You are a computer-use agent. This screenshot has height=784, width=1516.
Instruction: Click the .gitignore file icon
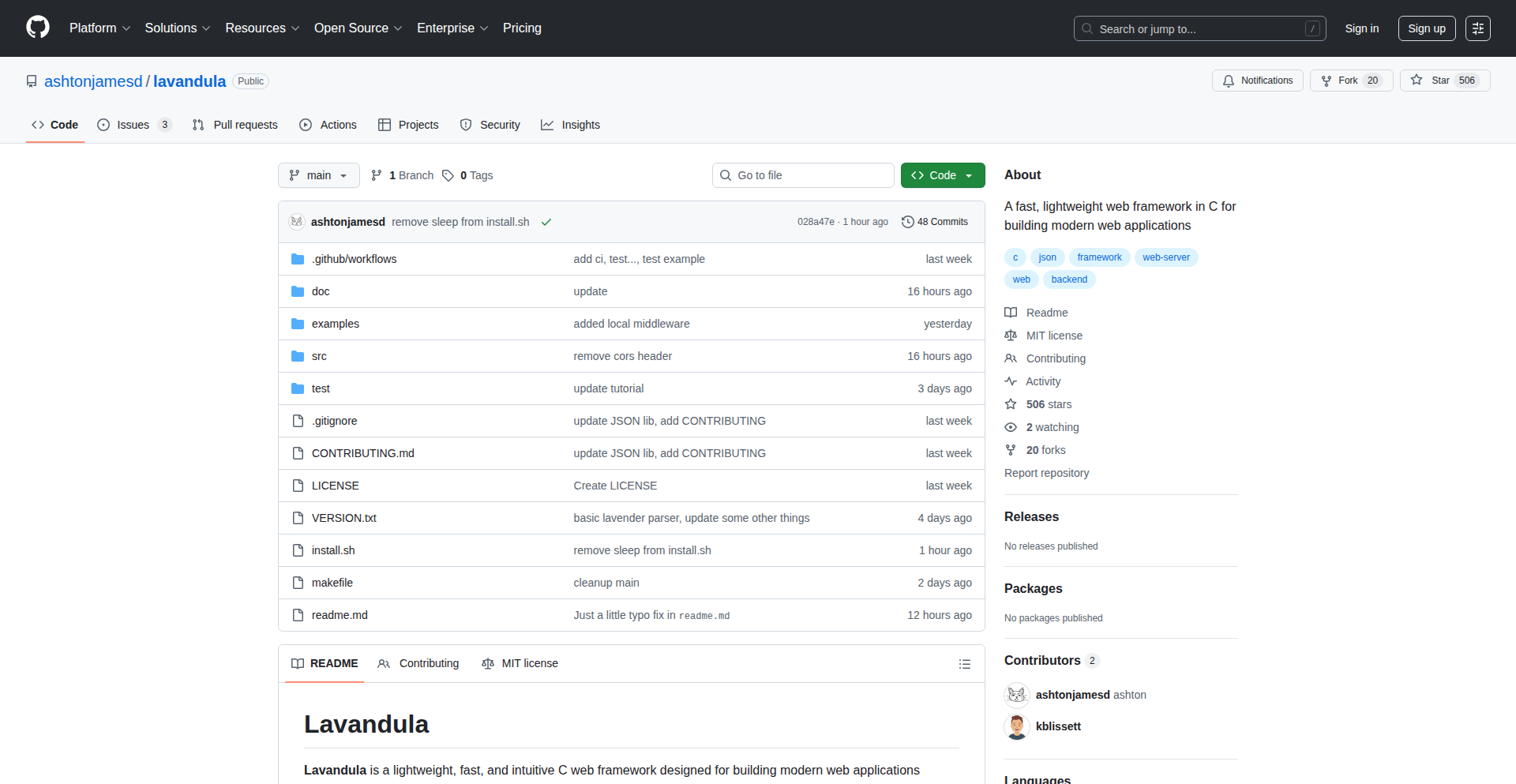click(298, 421)
